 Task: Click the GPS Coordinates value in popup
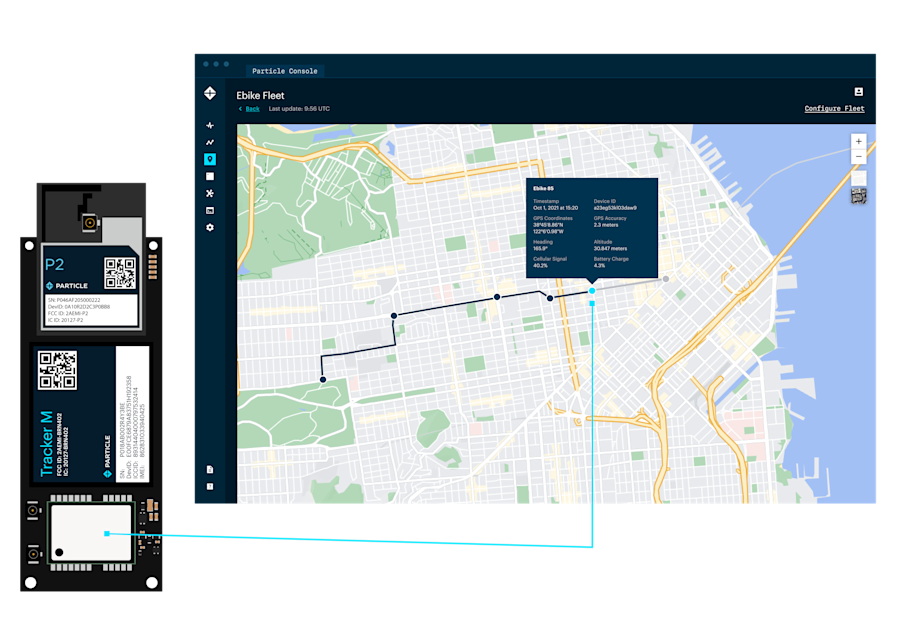[548, 228]
